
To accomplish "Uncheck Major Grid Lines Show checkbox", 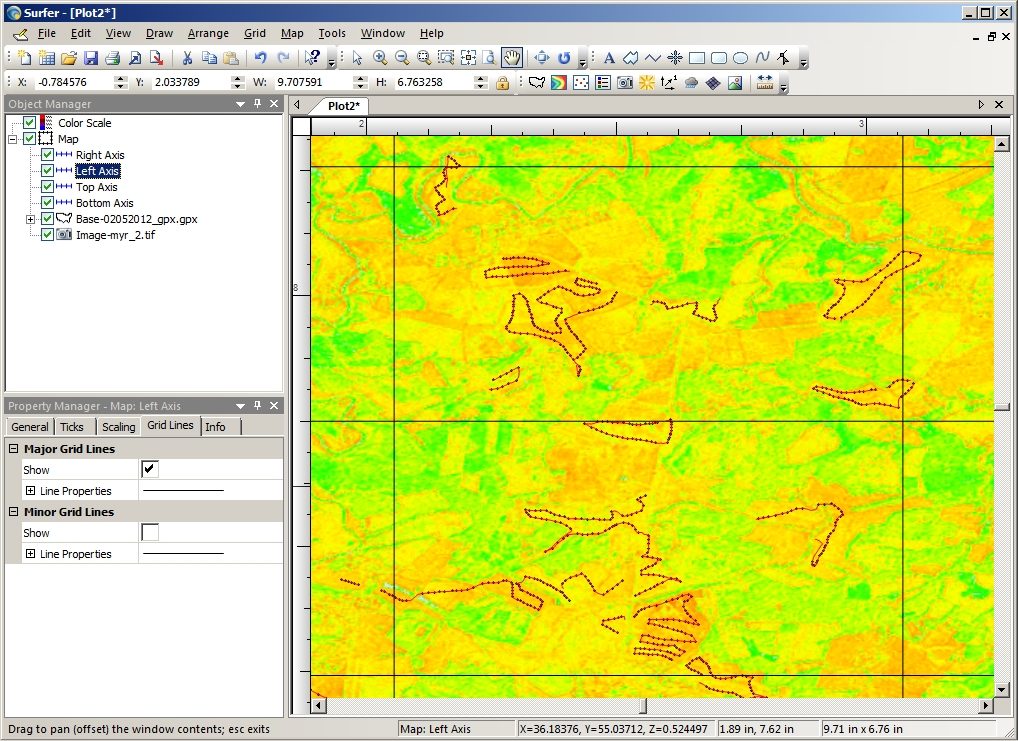I will coord(150,469).
